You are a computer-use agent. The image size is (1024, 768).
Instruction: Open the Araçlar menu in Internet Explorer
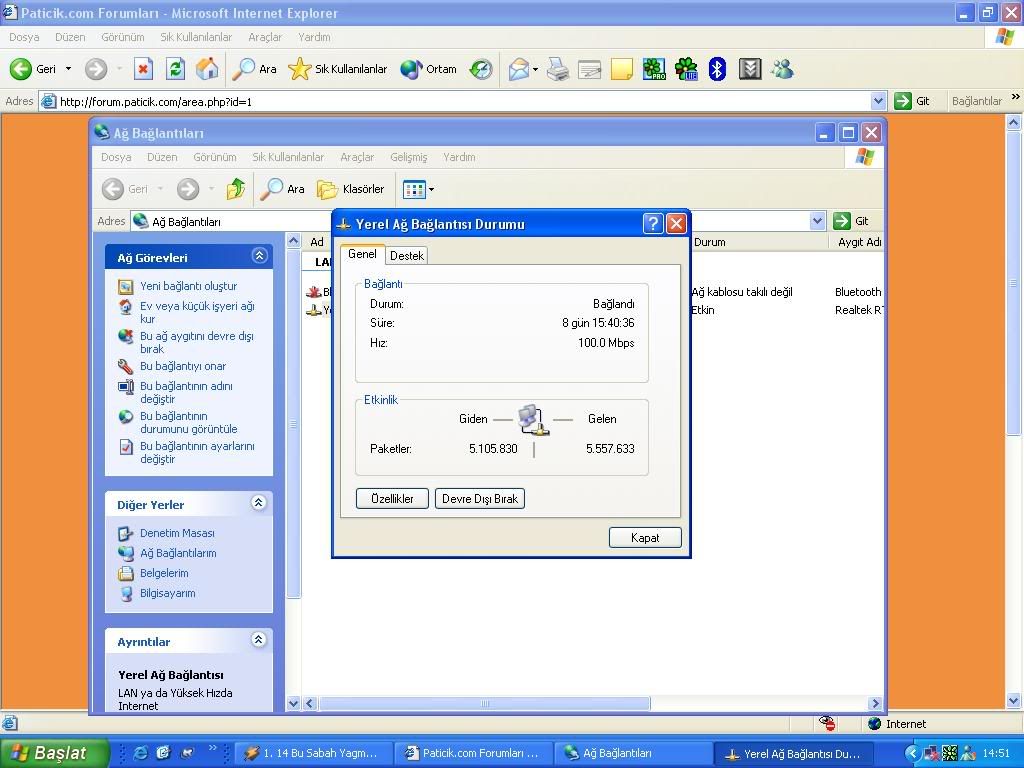(265, 37)
